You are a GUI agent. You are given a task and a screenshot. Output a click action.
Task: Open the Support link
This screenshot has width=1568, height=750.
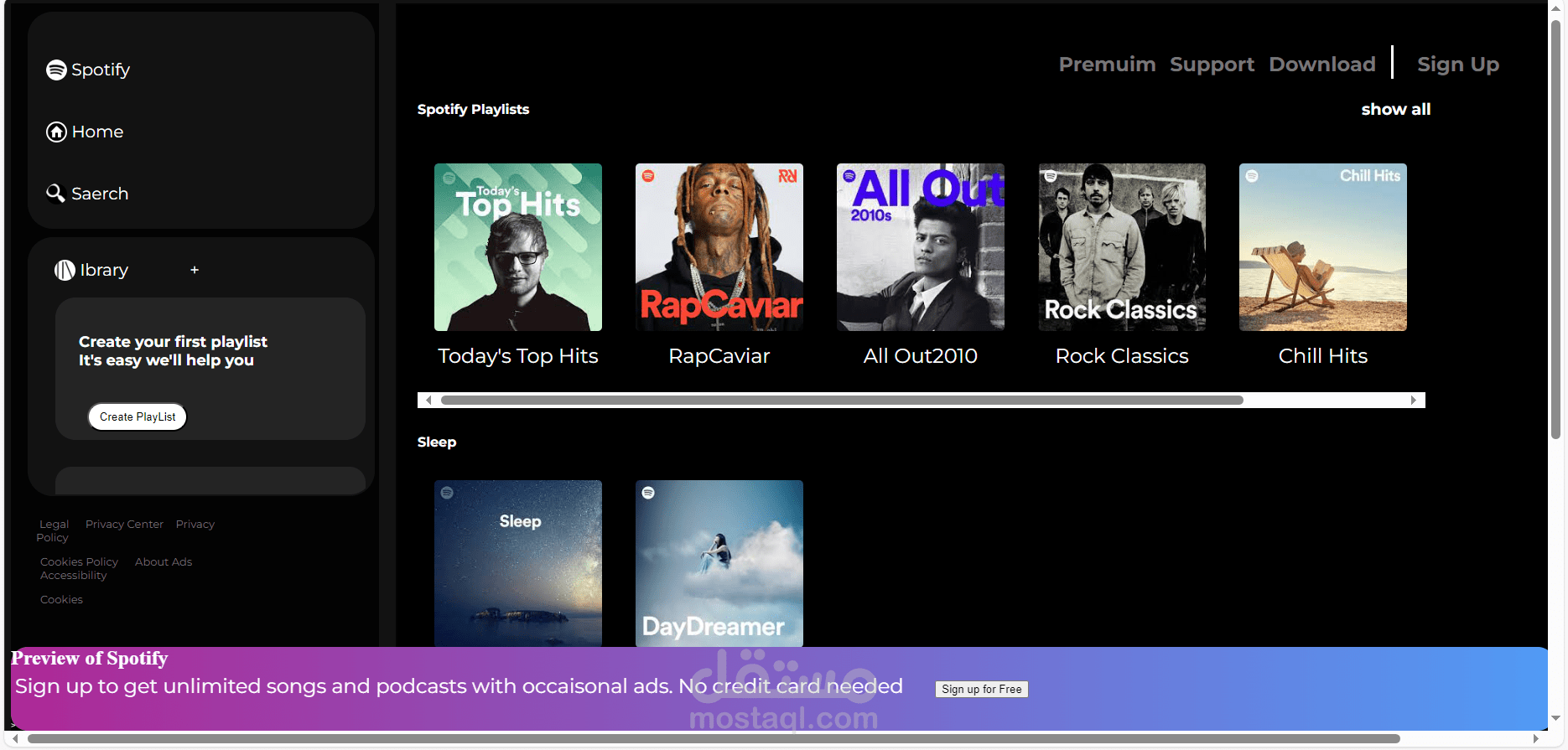tap(1212, 65)
